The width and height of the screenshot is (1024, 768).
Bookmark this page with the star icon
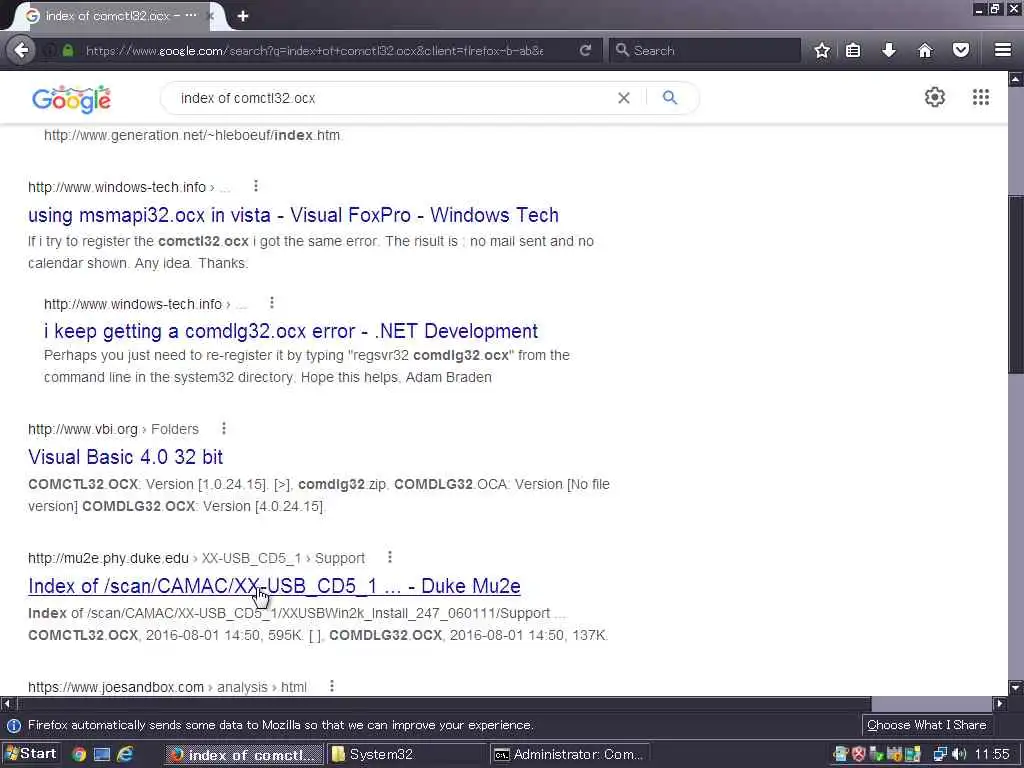[822, 50]
